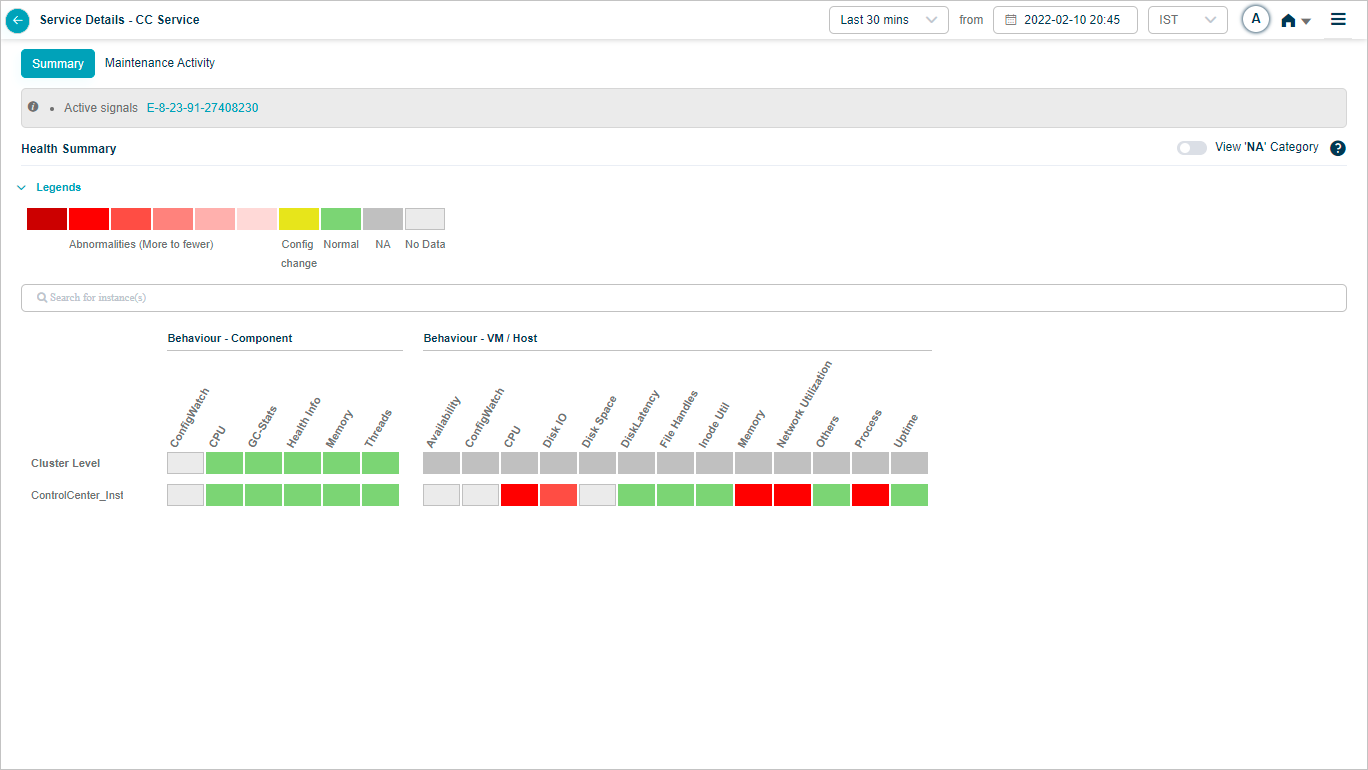Image resolution: width=1368 pixels, height=770 pixels.
Task: Click the home icon in header
Action: click(1289, 20)
